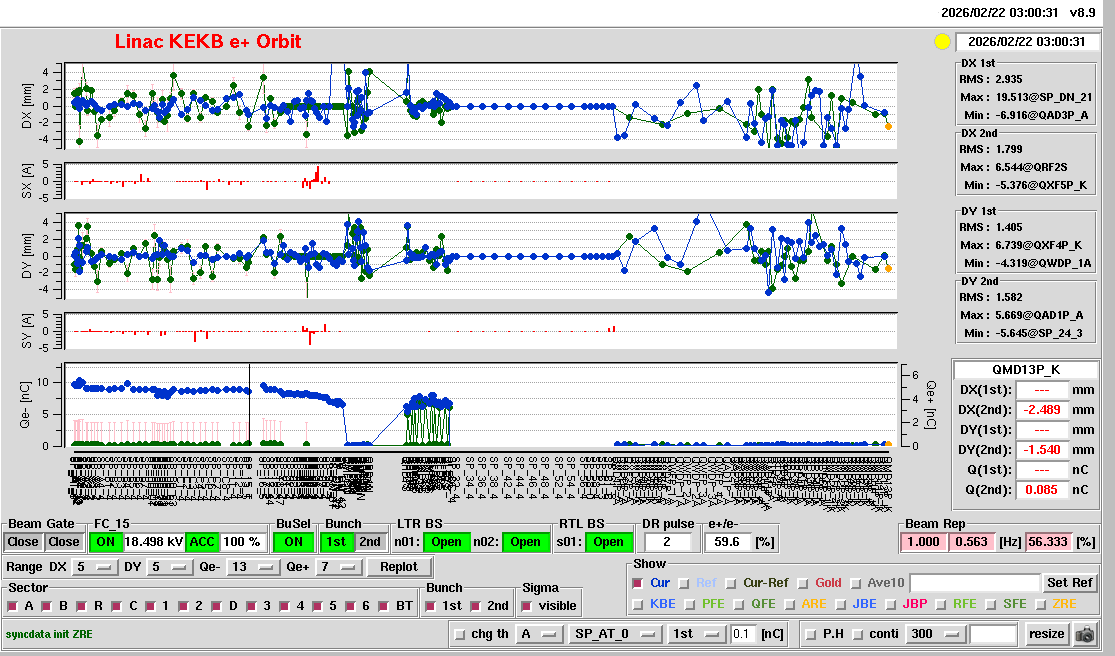Screen dimensions: 1115x656
Task: Select the 1st bunch in Bunch selector
Action: [x=337, y=542]
